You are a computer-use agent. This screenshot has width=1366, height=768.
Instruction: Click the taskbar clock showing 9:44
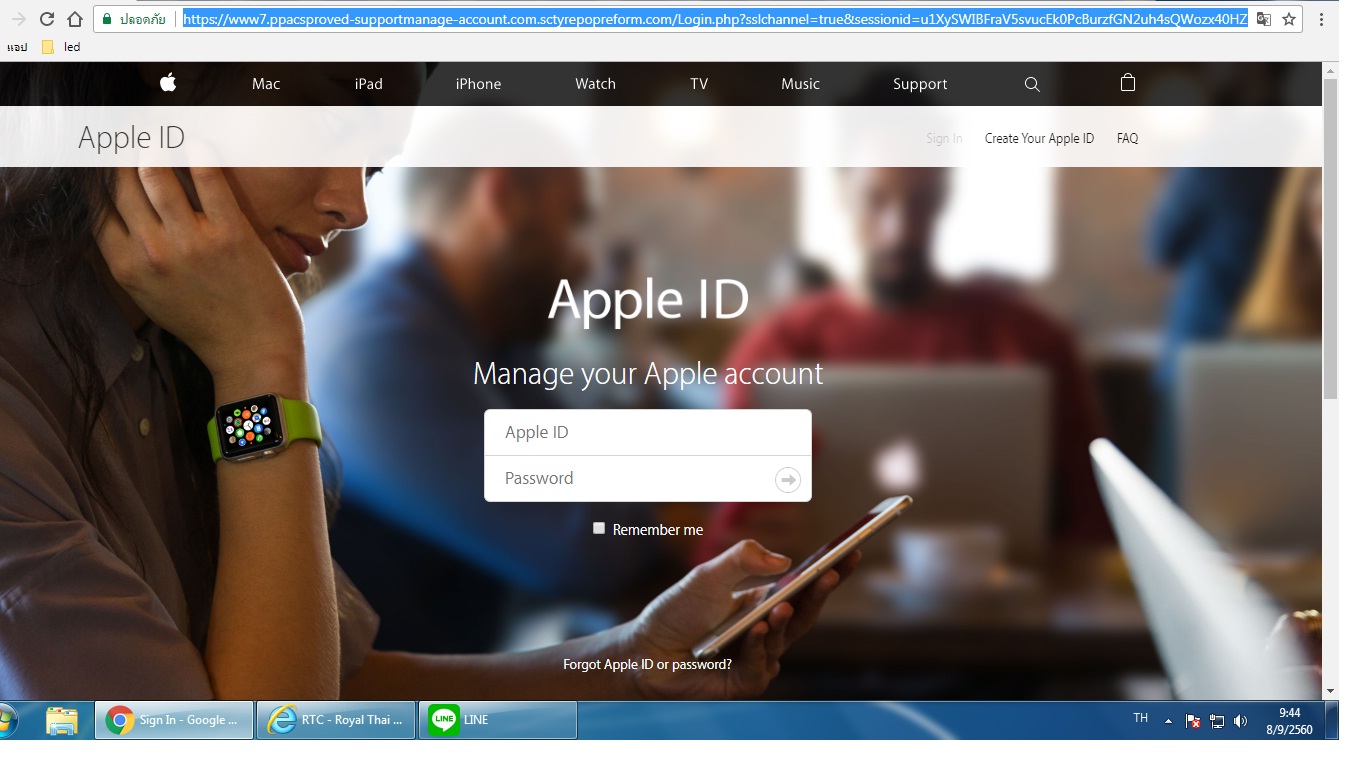pyautogui.click(x=1289, y=721)
